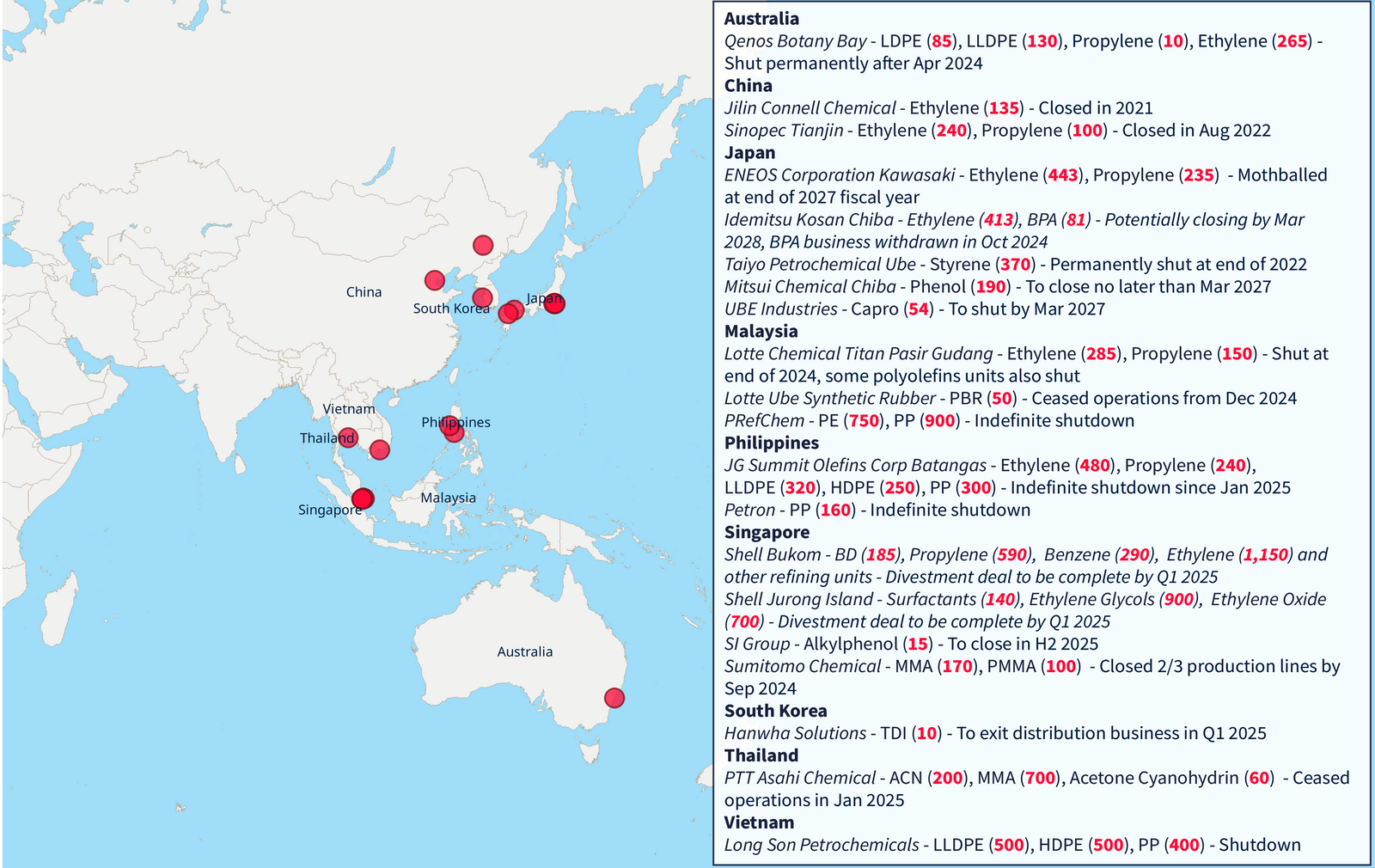Click the northeast China Jilin marker

click(482, 245)
